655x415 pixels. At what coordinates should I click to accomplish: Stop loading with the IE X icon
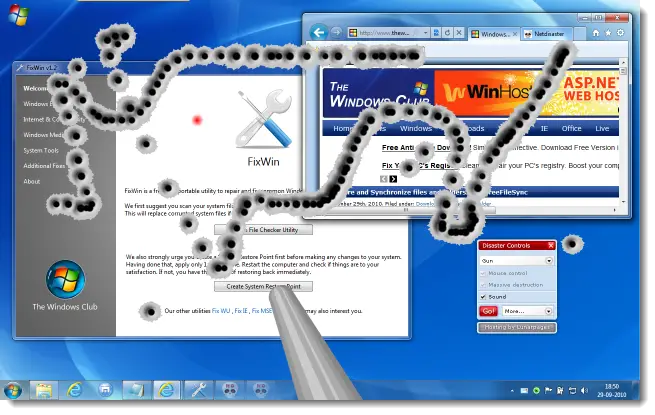click(x=459, y=33)
